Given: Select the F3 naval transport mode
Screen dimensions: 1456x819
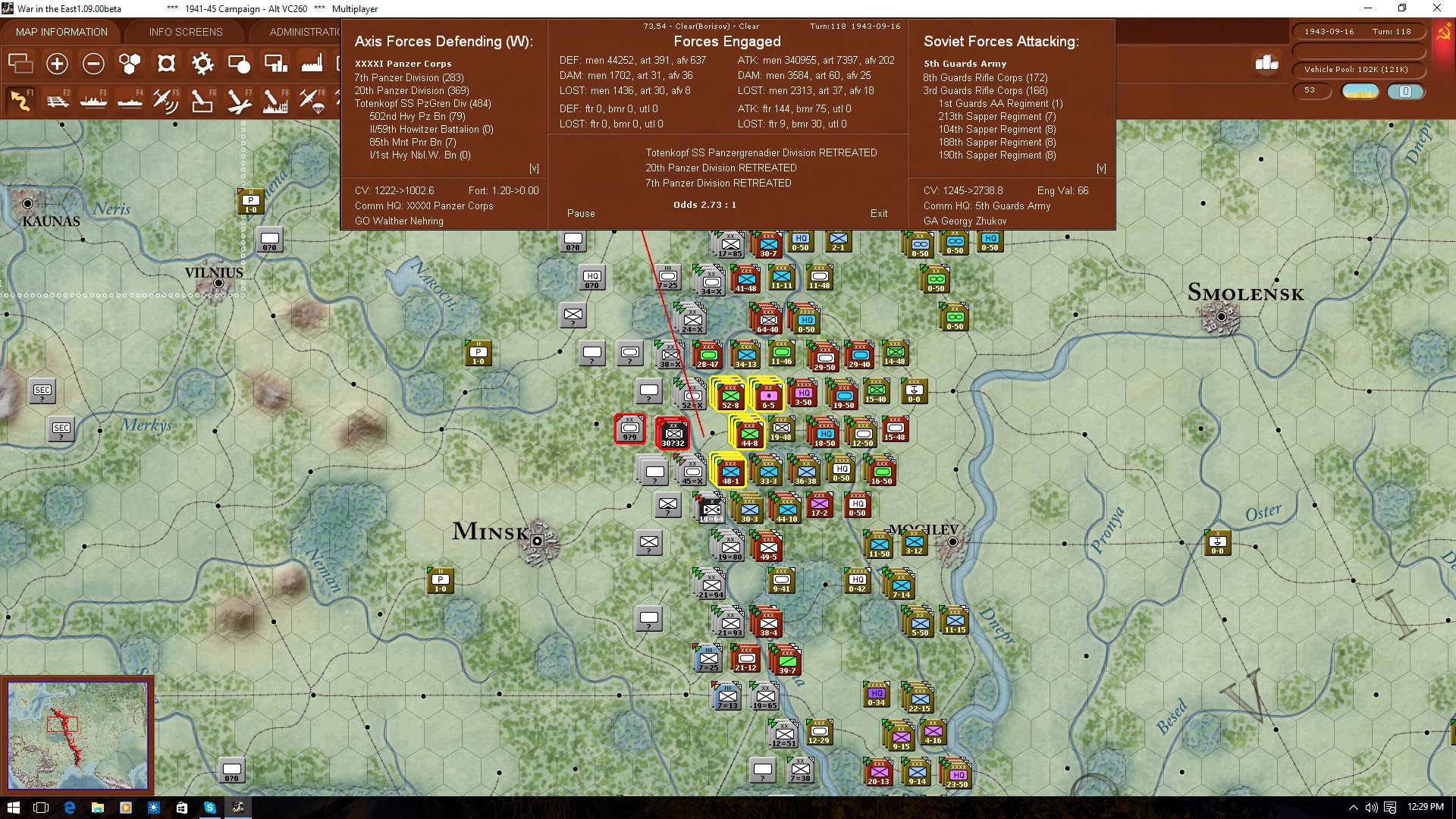Looking at the screenshot, I should (94, 100).
